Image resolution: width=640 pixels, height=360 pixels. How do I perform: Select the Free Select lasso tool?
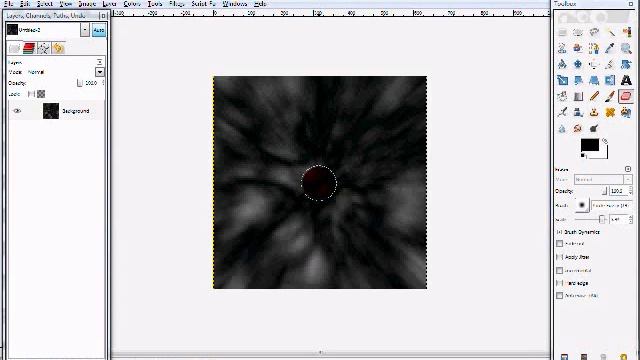point(594,32)
